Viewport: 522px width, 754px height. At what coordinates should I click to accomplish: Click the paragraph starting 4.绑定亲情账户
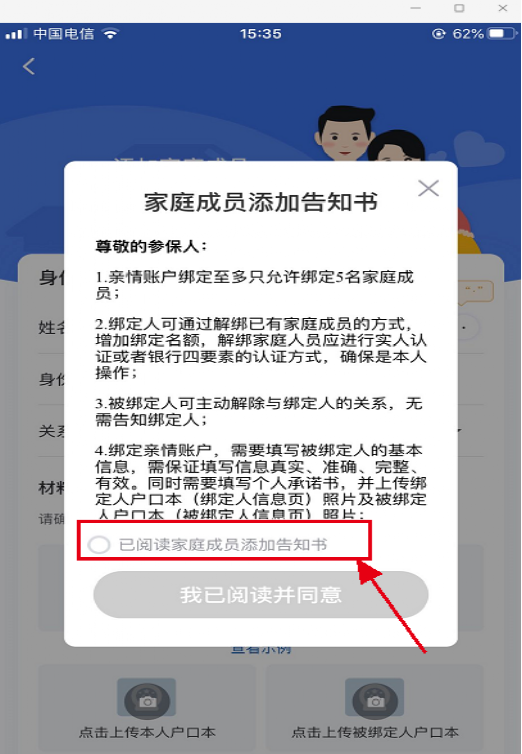pos(261,482)
